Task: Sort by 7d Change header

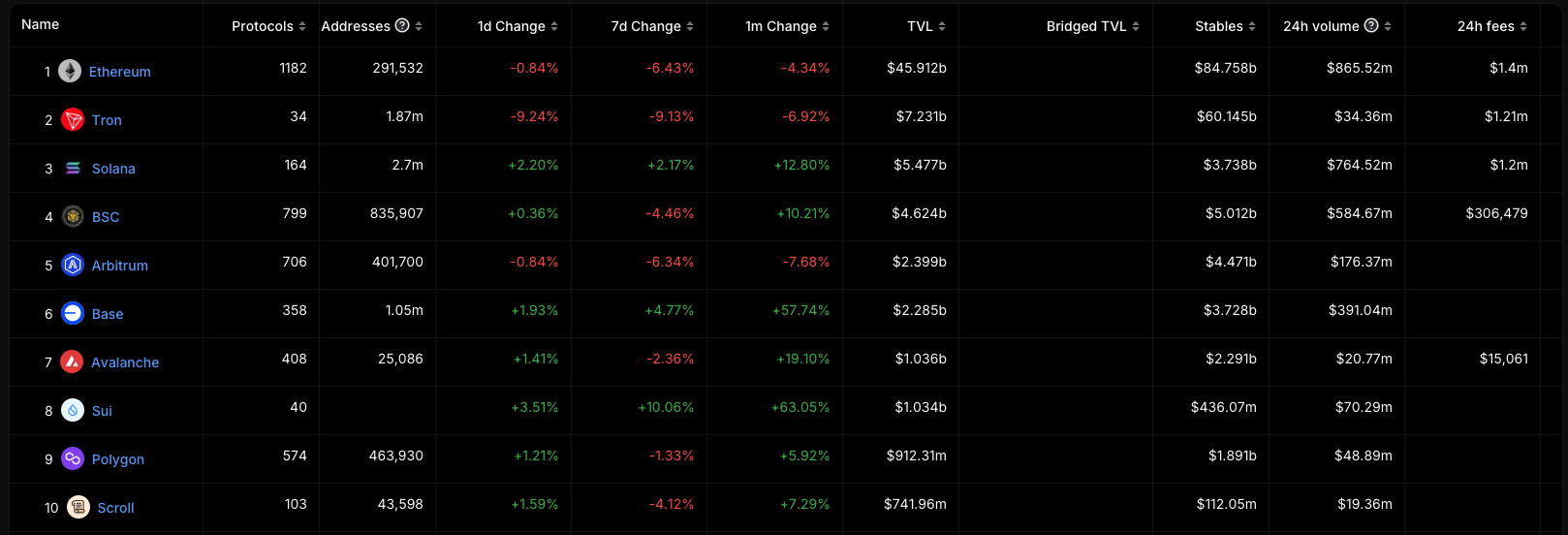Action: 652,26
